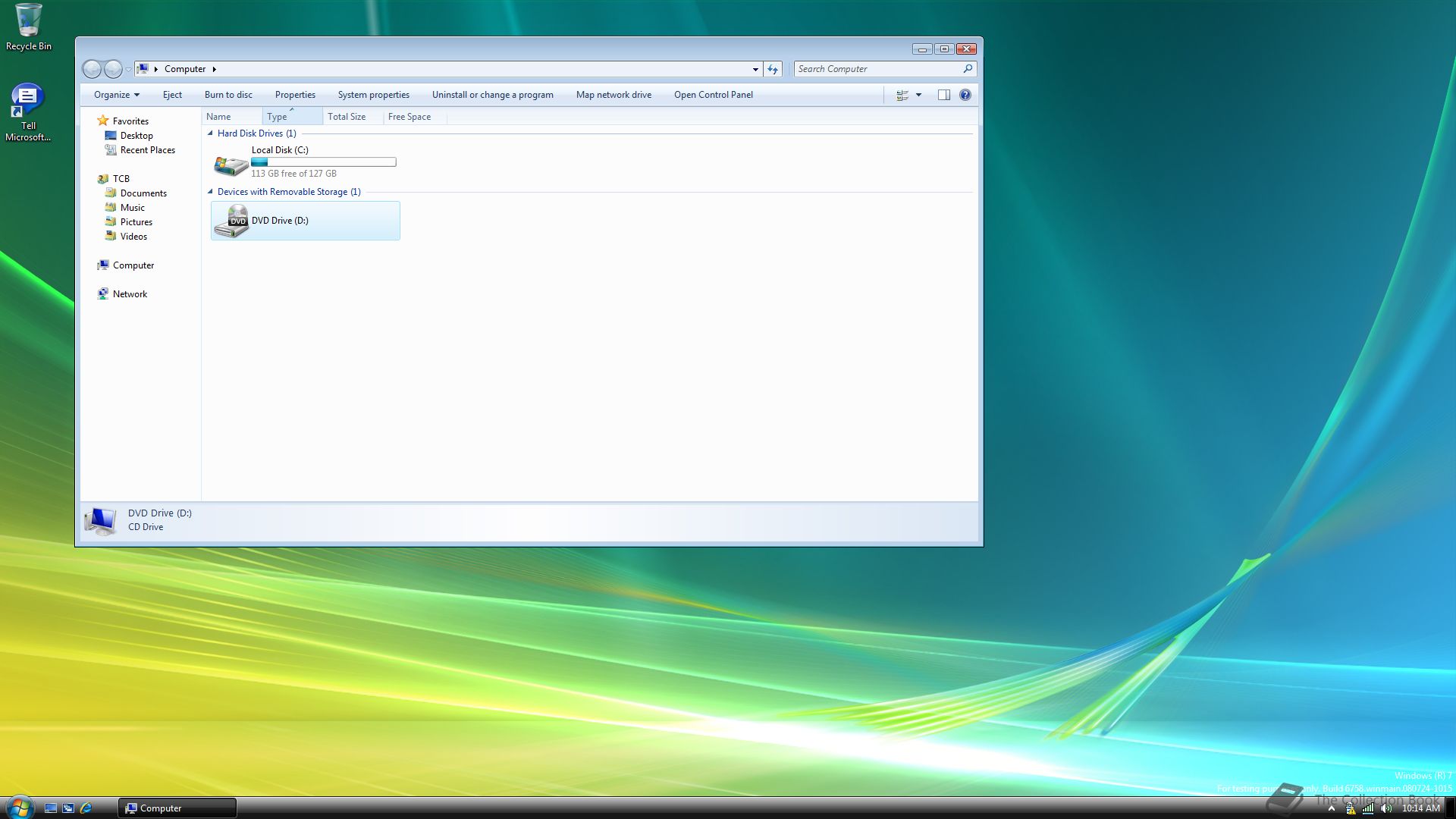
Task: Open the network signal tray icon
Action: pos(1368,808)
